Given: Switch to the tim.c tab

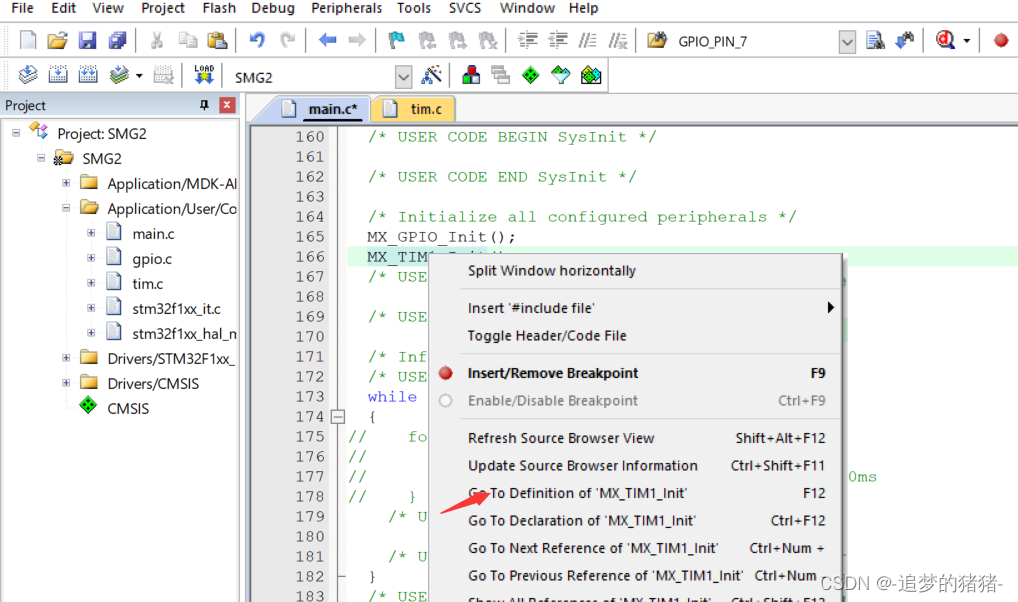Looking at the screenshot, I should click(x=414, y=109).
